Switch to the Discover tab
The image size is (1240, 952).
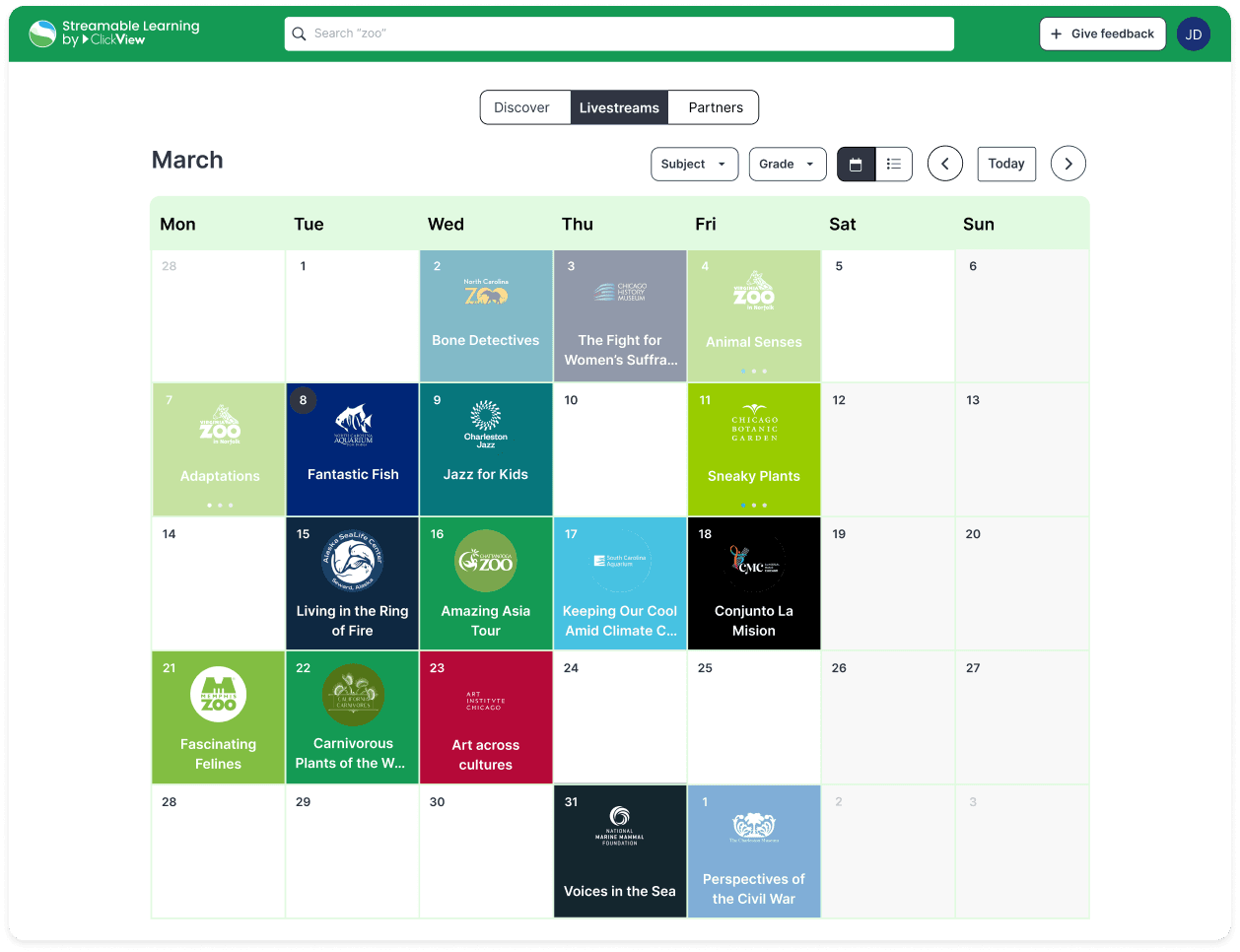(x=522, y=107)
